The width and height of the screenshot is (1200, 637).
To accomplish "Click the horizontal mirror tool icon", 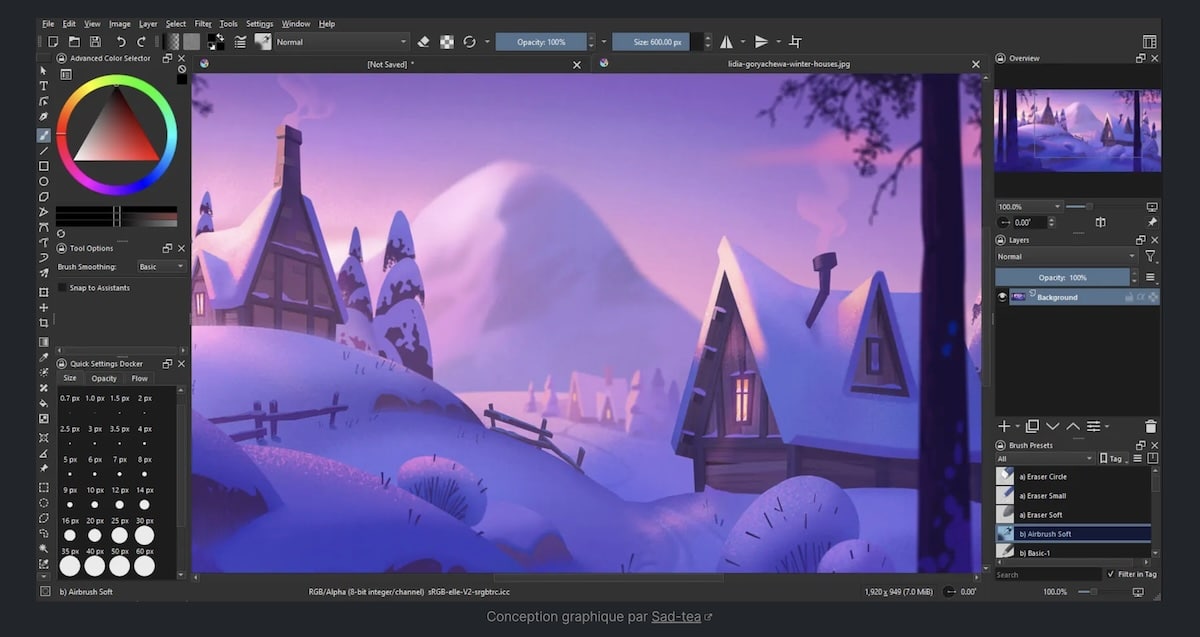I will 726,42.
